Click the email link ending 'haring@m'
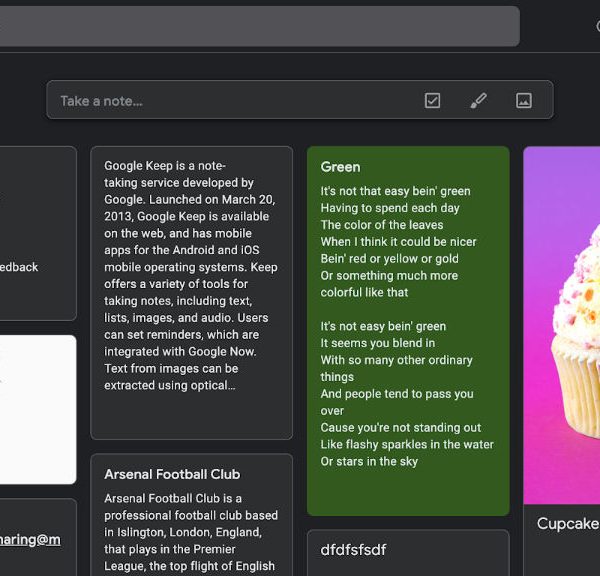Image resolution: width=600 pixels, height=576 pixels. (30, 540)
